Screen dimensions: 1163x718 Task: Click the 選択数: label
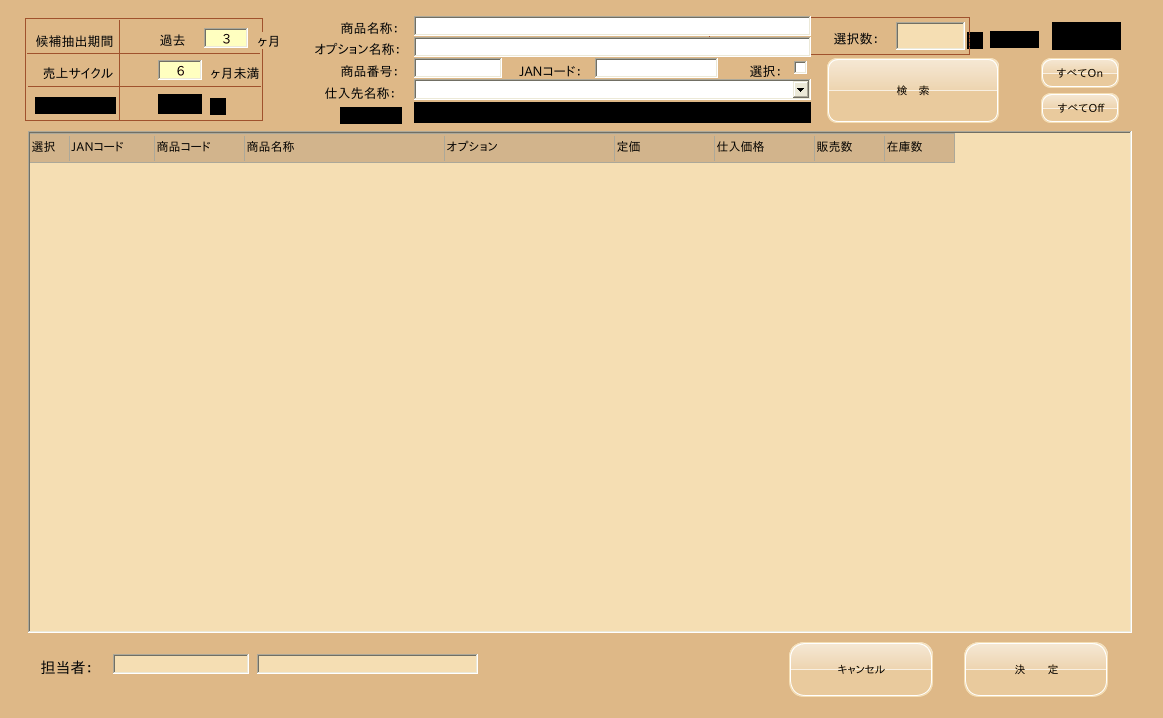point(855,39)
